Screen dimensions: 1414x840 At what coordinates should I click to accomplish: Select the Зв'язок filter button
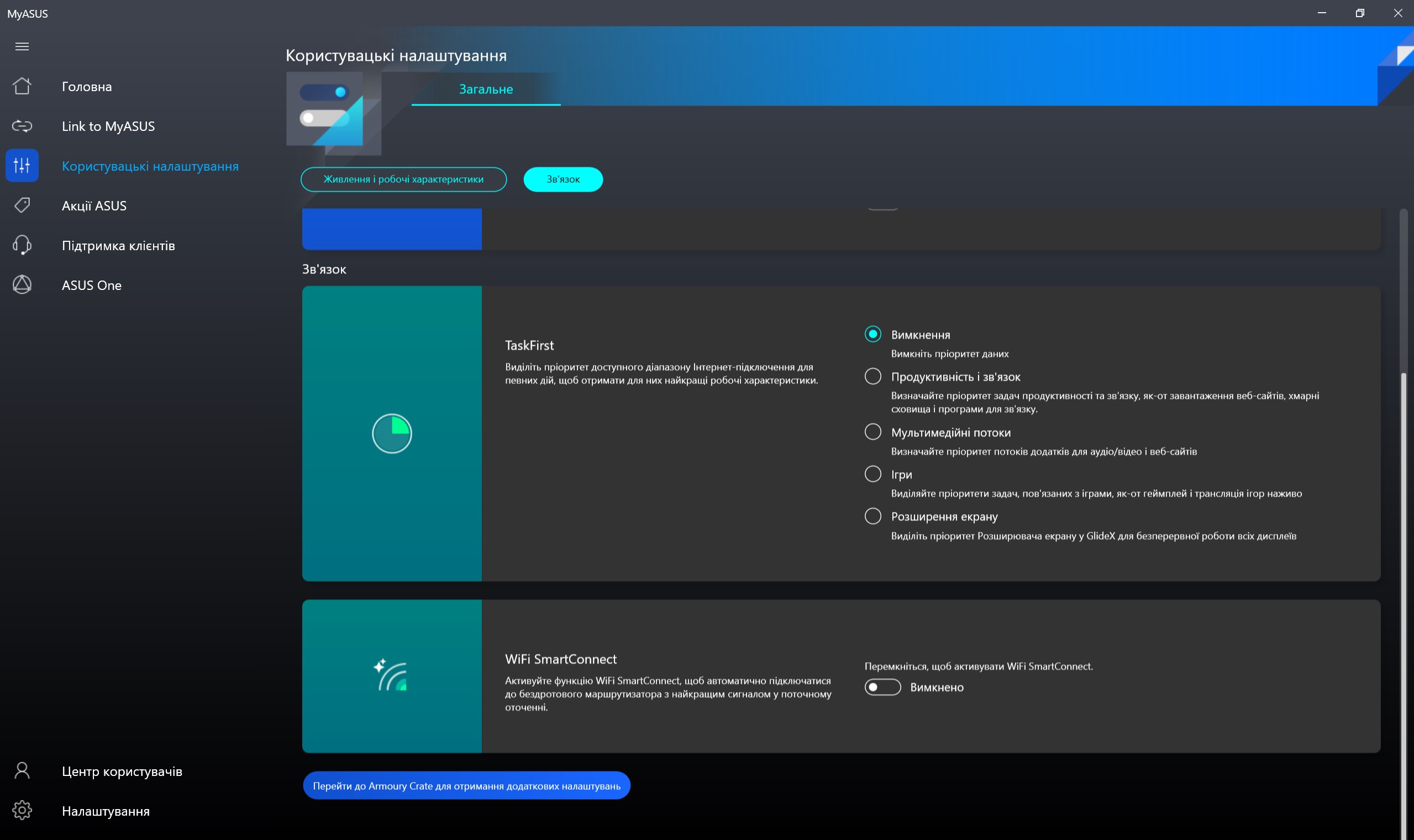(563, 179)
